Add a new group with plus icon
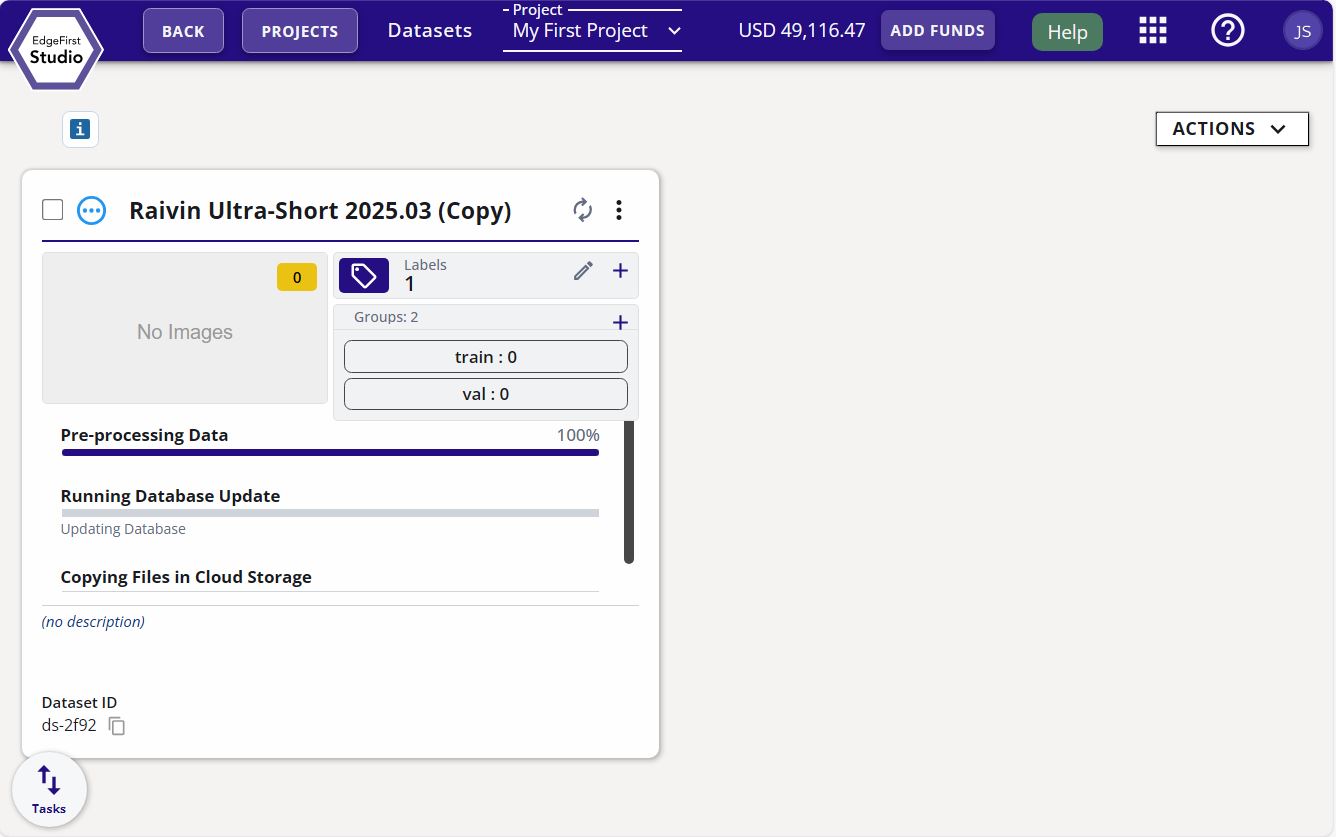This screenshot has height=837, width=1336. tap(620, 322)
